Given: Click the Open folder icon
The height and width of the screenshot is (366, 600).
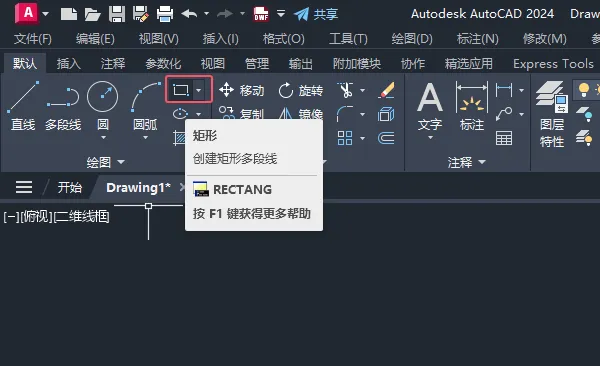Looking at the screenshot, I should point(93,14).
